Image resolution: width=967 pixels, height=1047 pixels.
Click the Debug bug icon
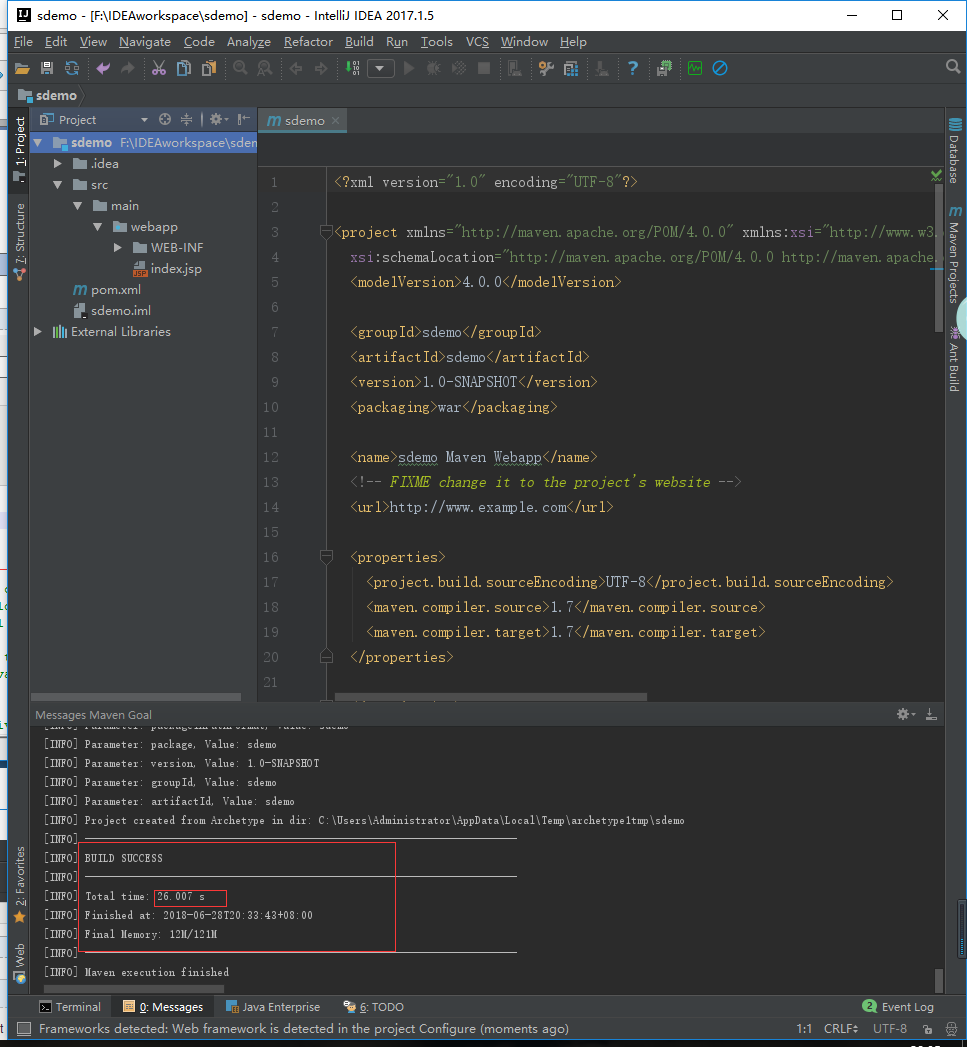tap(434, 68)
